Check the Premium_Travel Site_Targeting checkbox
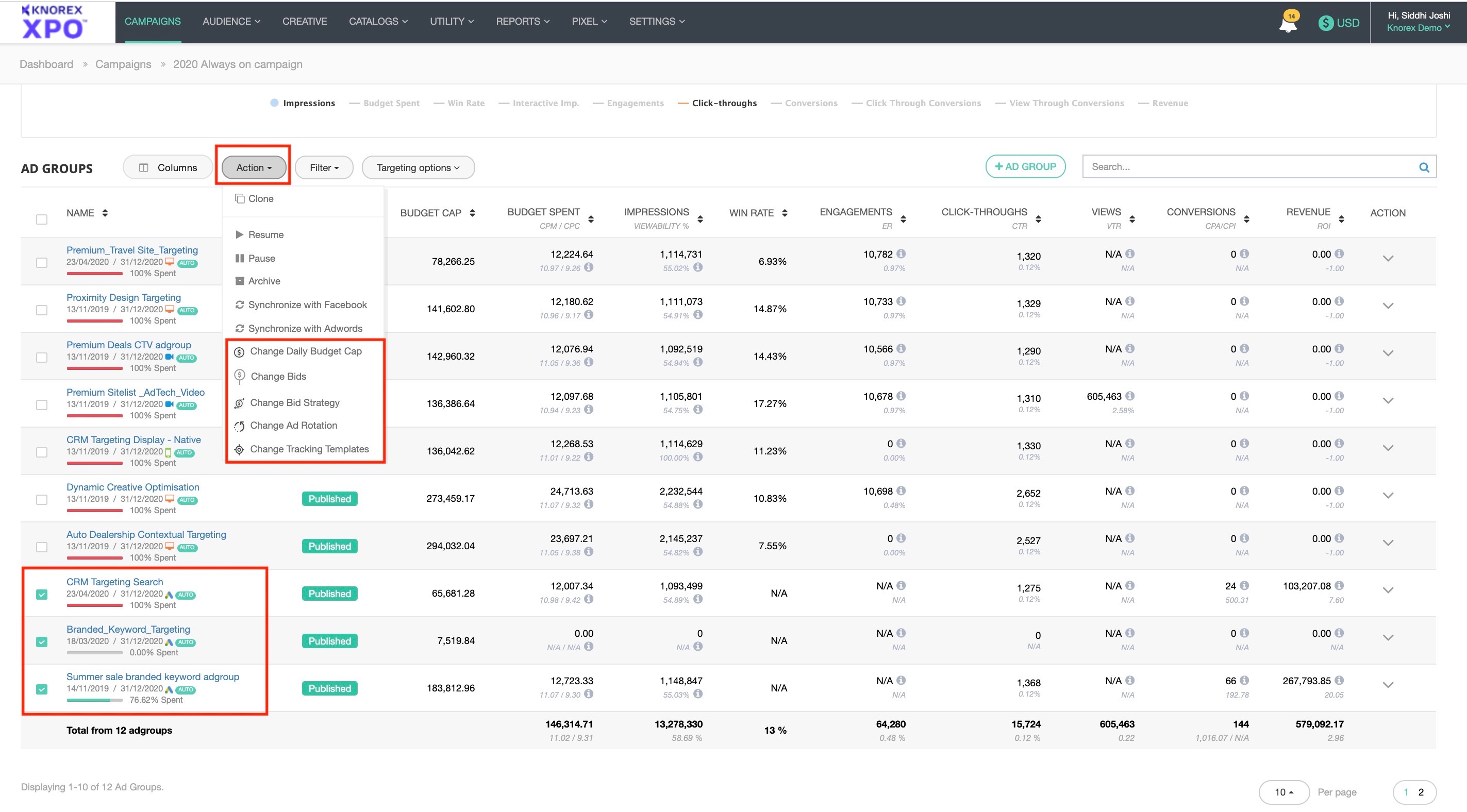Screen dimensions: 1467x812 pyautogui.click(x=42, y=262)
